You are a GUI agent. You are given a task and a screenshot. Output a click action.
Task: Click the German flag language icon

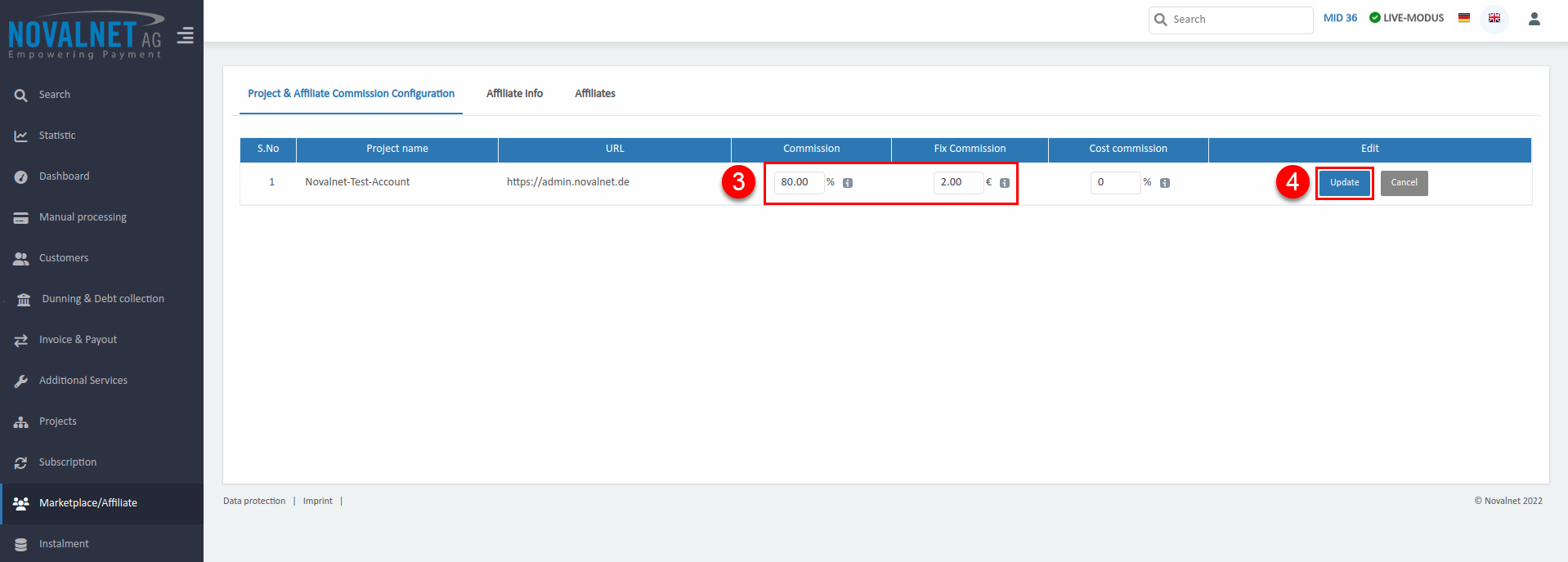pos(1464,18)
